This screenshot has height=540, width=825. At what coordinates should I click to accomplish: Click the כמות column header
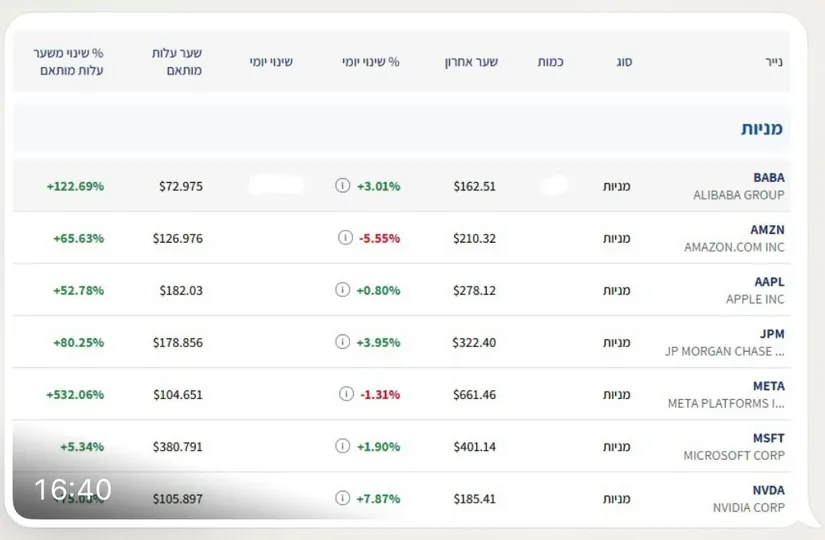coord(550,62)
